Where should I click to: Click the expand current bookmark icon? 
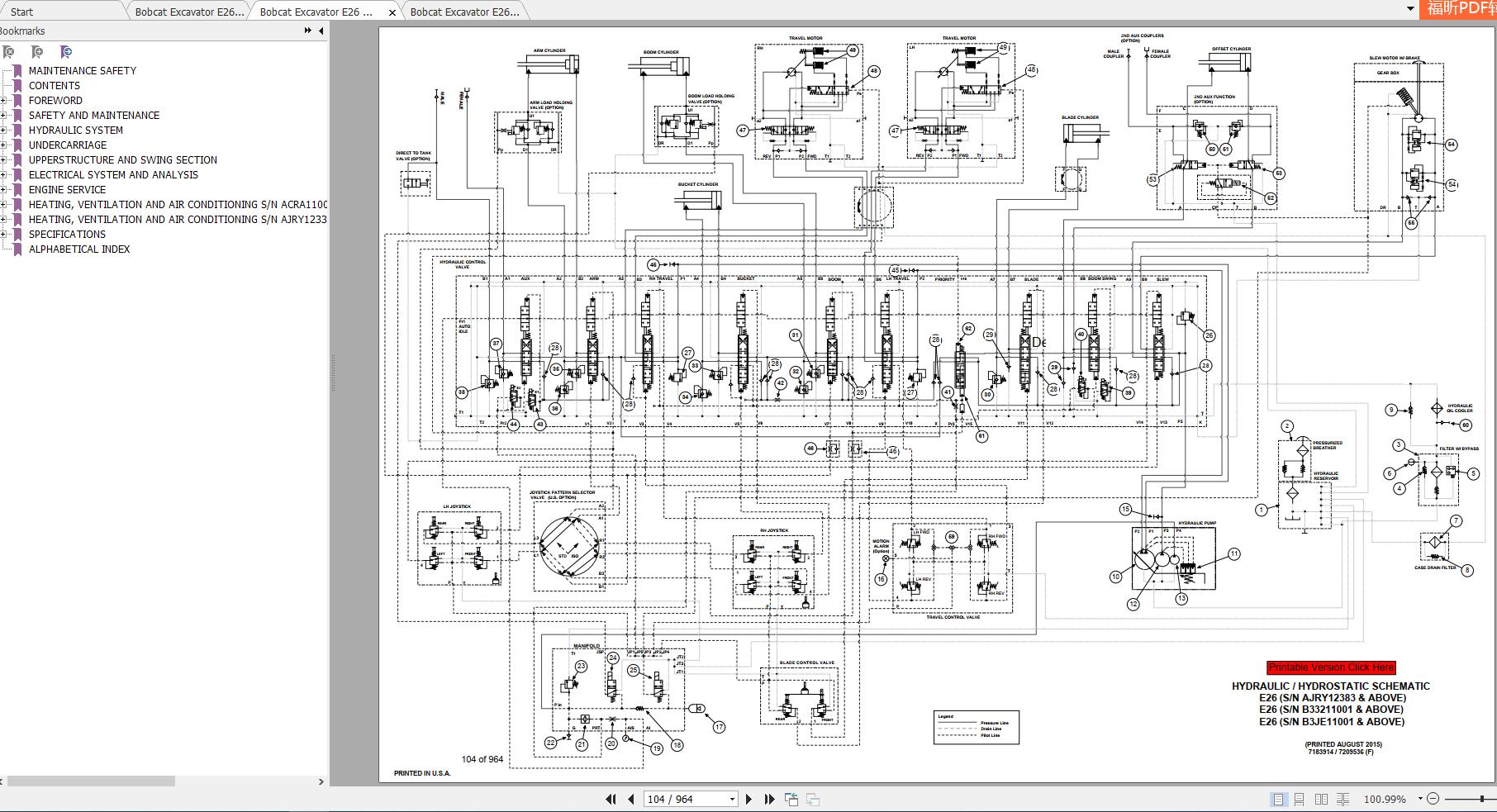pos(65,51)
